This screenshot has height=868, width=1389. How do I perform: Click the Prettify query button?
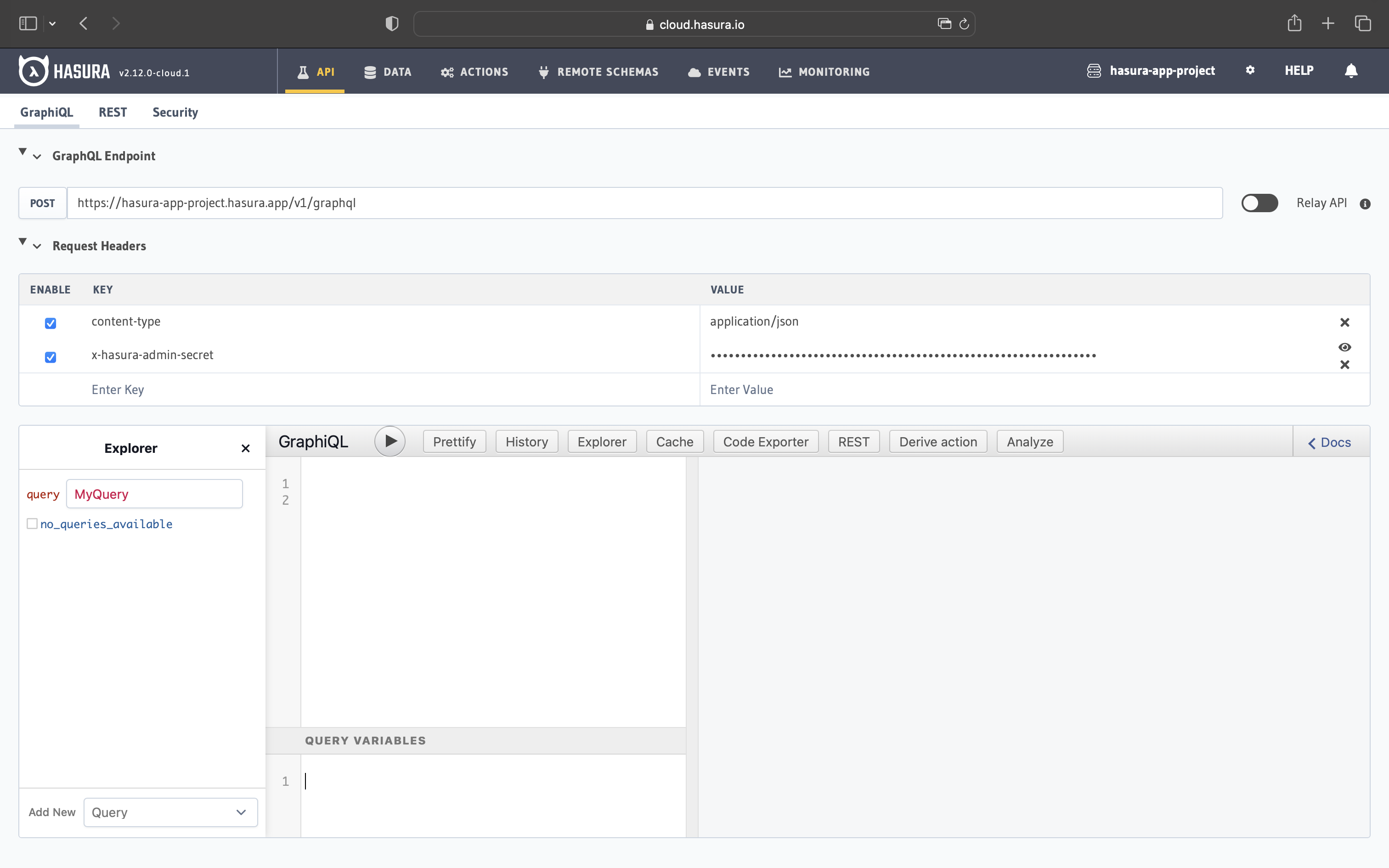[453, 441]
